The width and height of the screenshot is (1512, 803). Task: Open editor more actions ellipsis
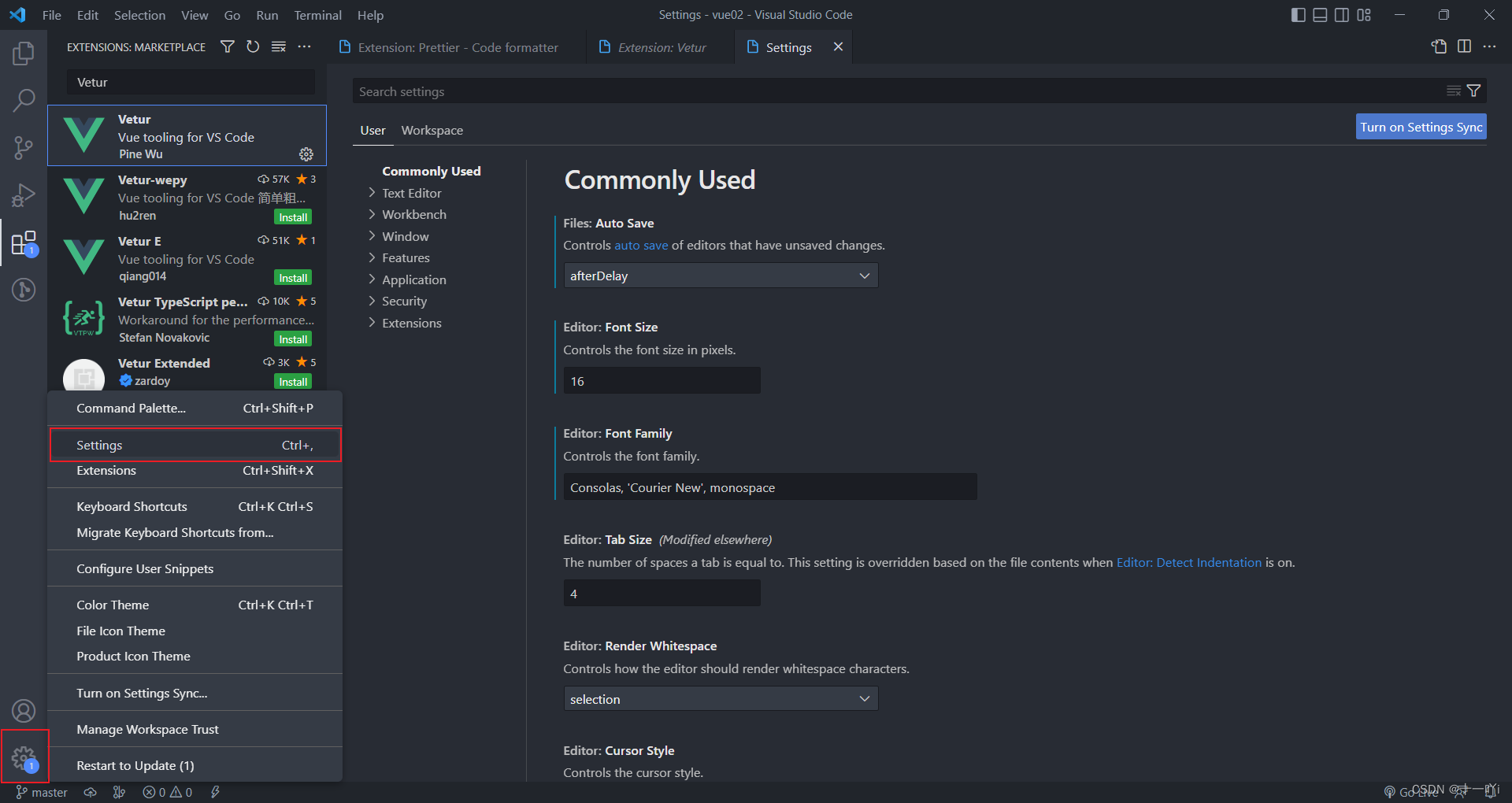pyautogui.click(x=1489, y=46)
